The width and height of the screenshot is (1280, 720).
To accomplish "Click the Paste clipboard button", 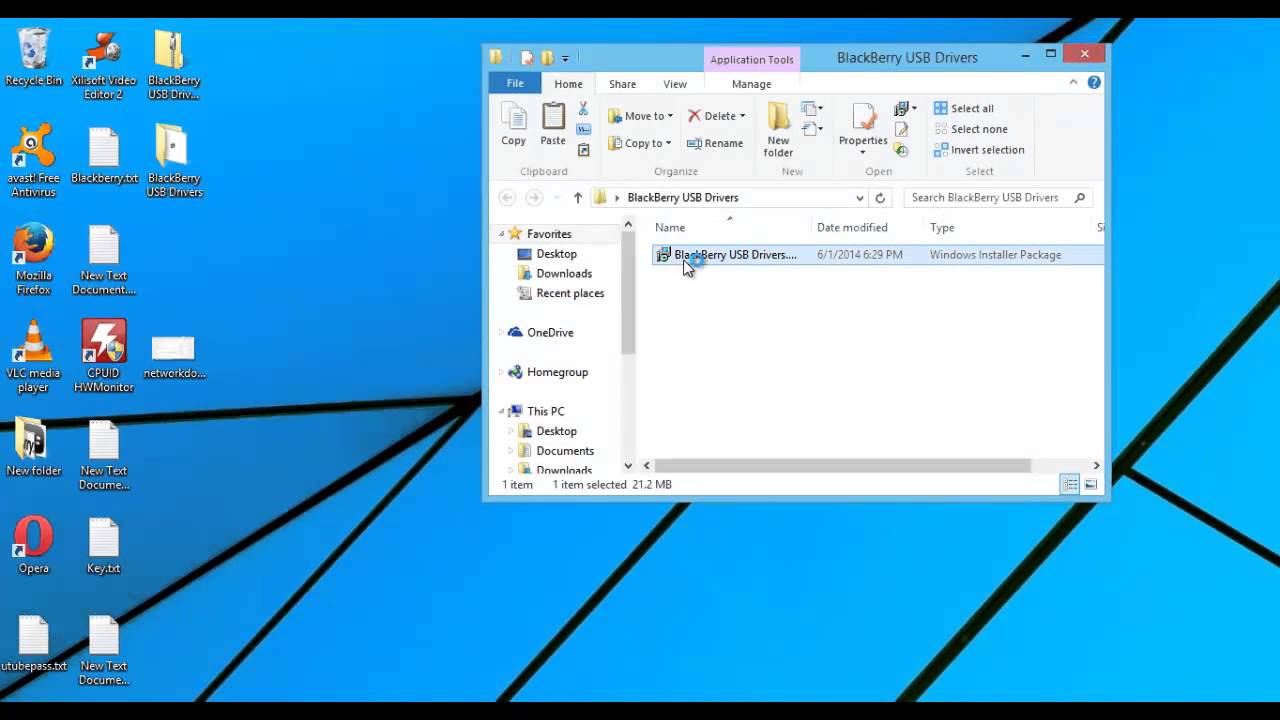I will point(553,125).
